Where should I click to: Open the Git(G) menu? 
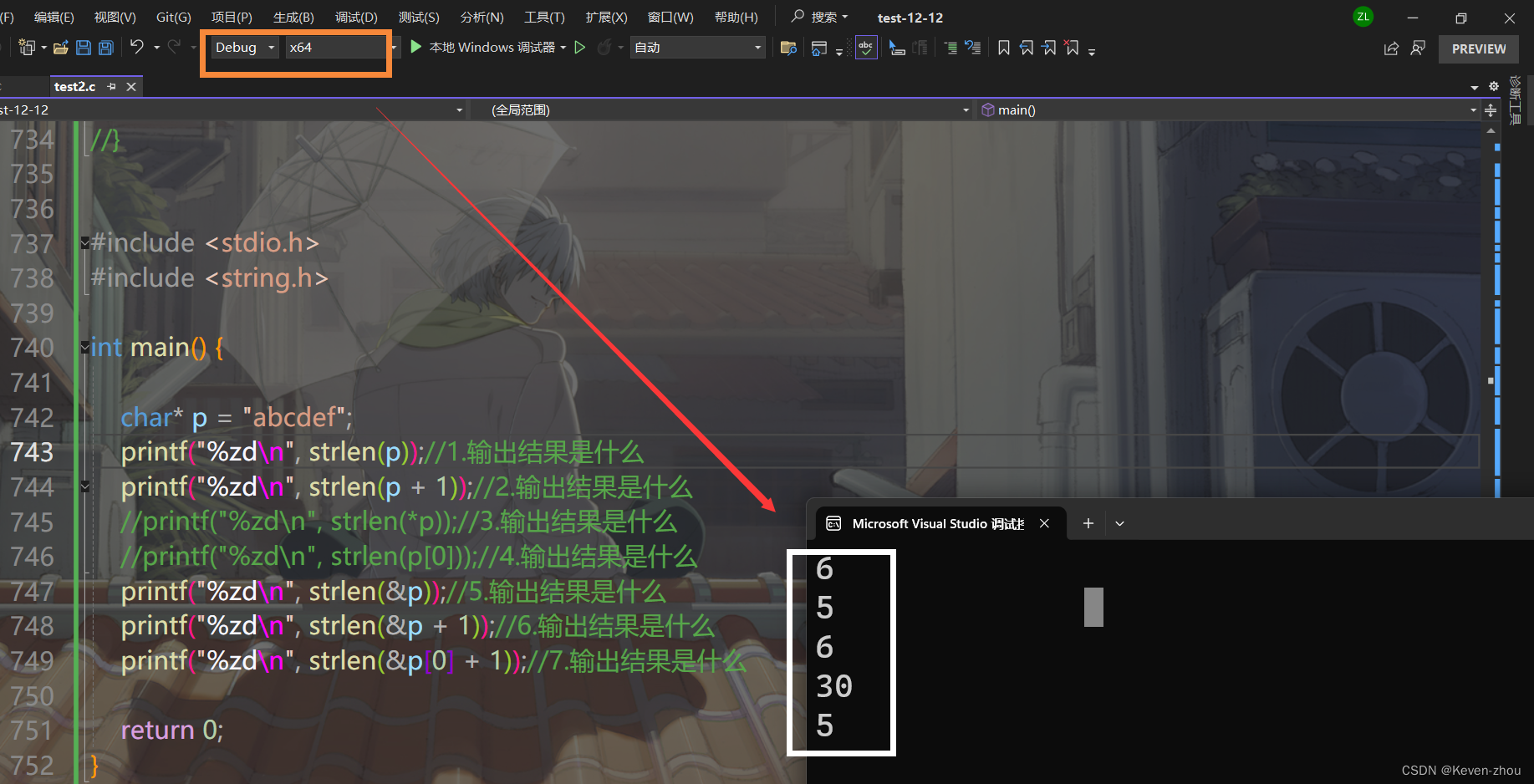click(173, 17)
